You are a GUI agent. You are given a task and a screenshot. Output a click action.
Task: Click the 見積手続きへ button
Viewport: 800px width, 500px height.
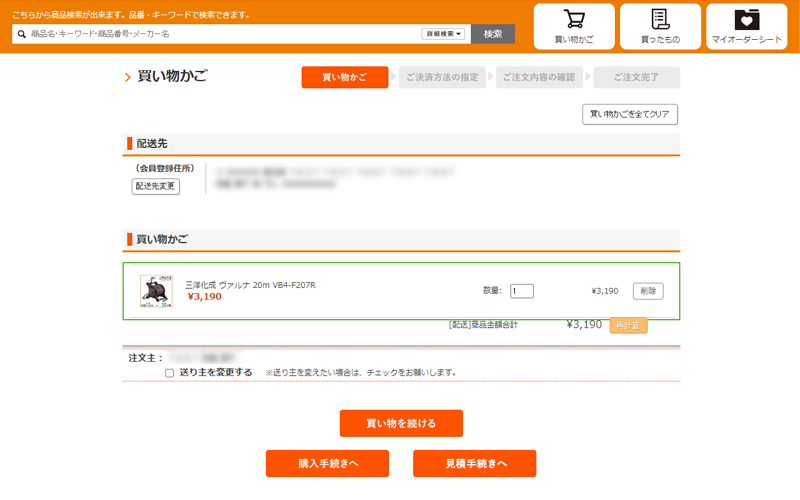pos(474,463)
